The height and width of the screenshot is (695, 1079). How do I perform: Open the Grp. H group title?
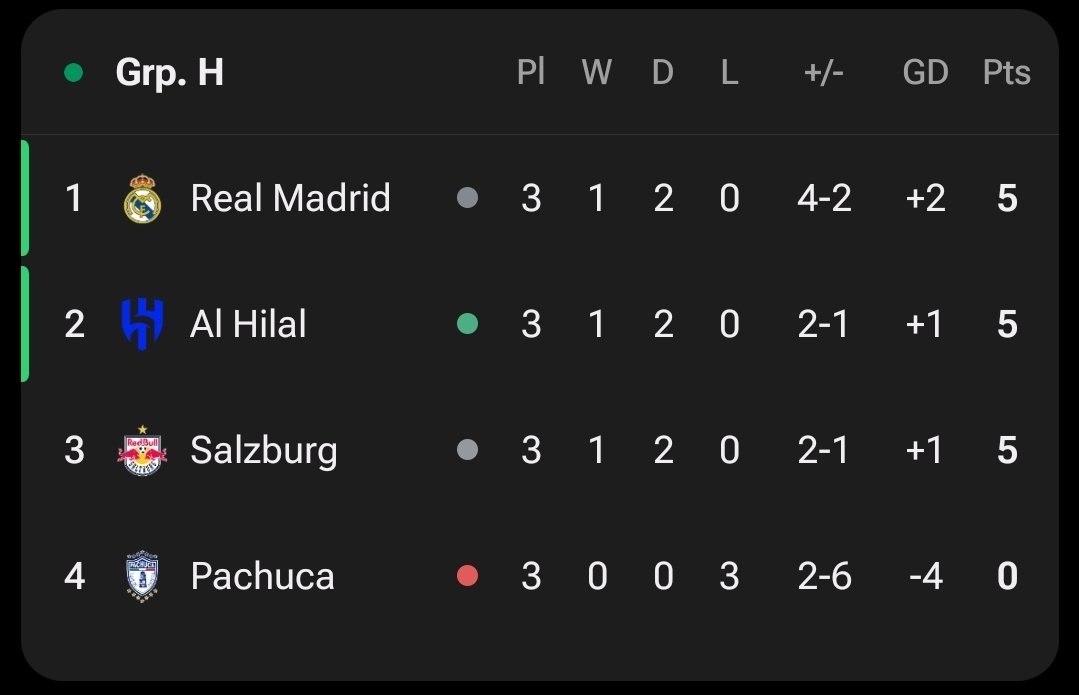point(169,72)
